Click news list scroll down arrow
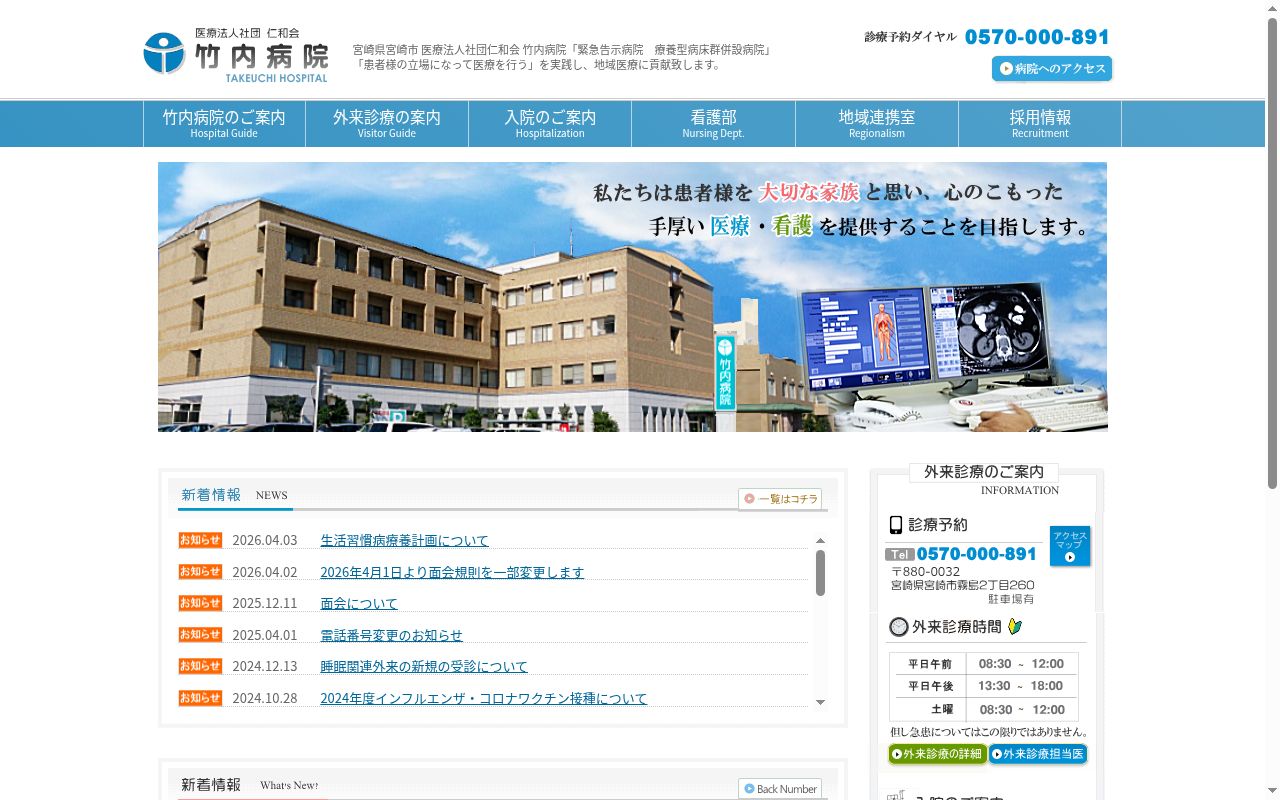 pyautogui.click(x=821, y=702)
